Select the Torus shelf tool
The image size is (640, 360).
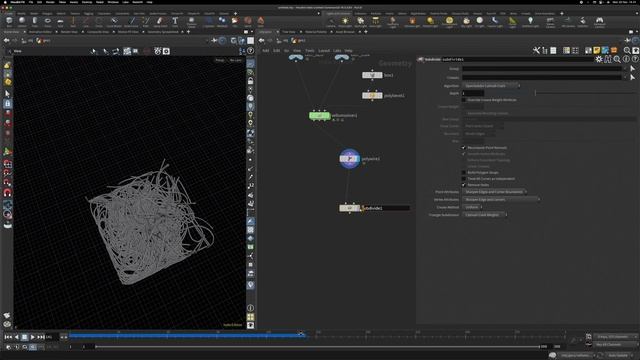click(x=47, y=22)
